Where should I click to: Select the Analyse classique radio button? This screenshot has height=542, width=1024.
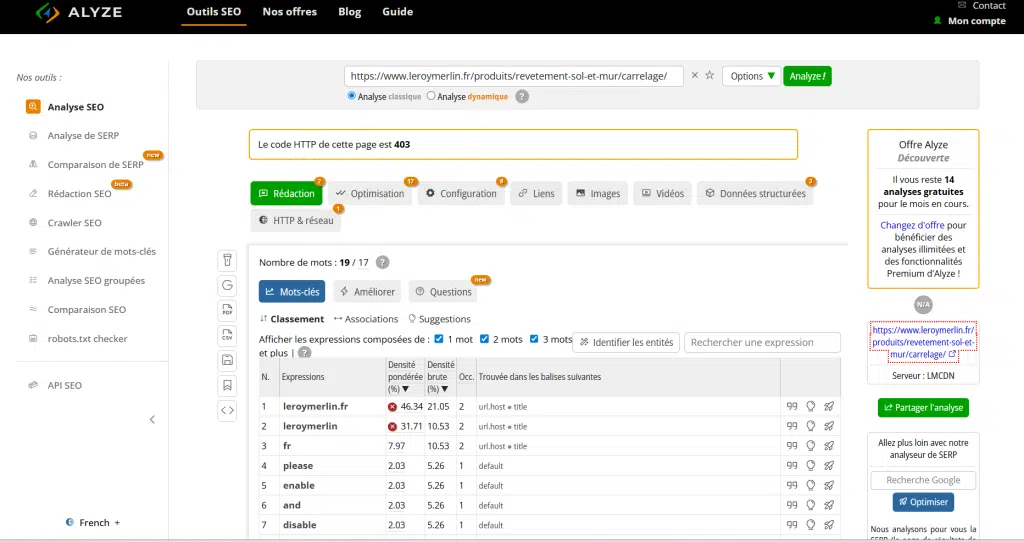pos(351,95)
